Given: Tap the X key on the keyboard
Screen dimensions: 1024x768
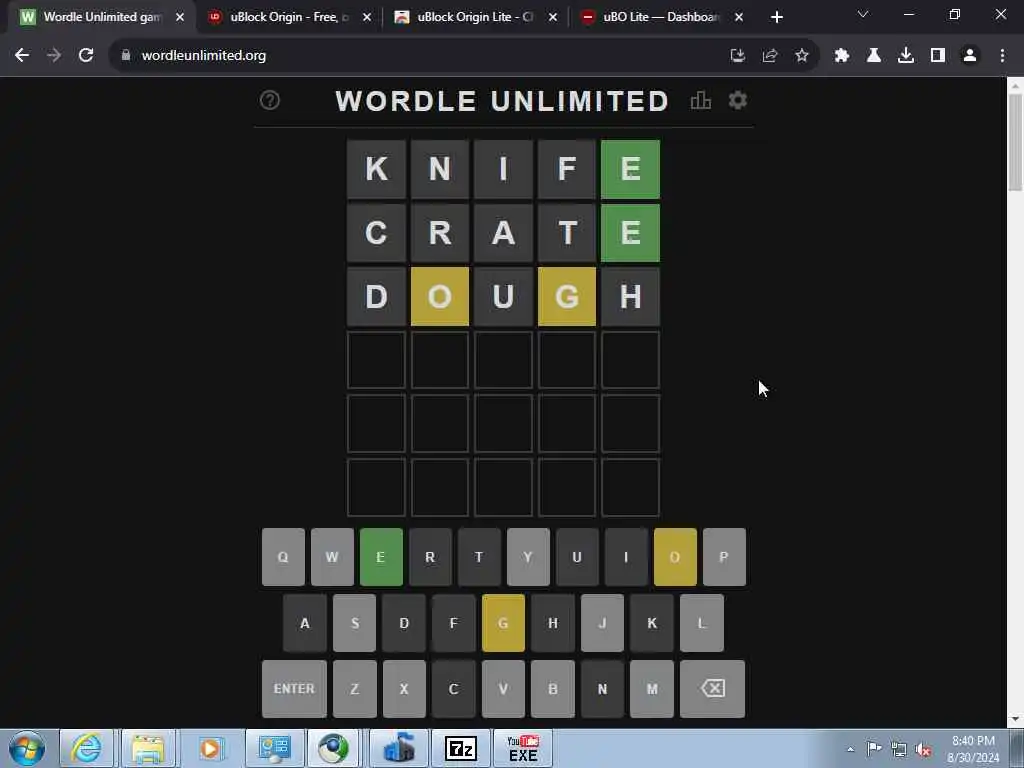Looking at the screenshot, I should click(x=404, y=689).
